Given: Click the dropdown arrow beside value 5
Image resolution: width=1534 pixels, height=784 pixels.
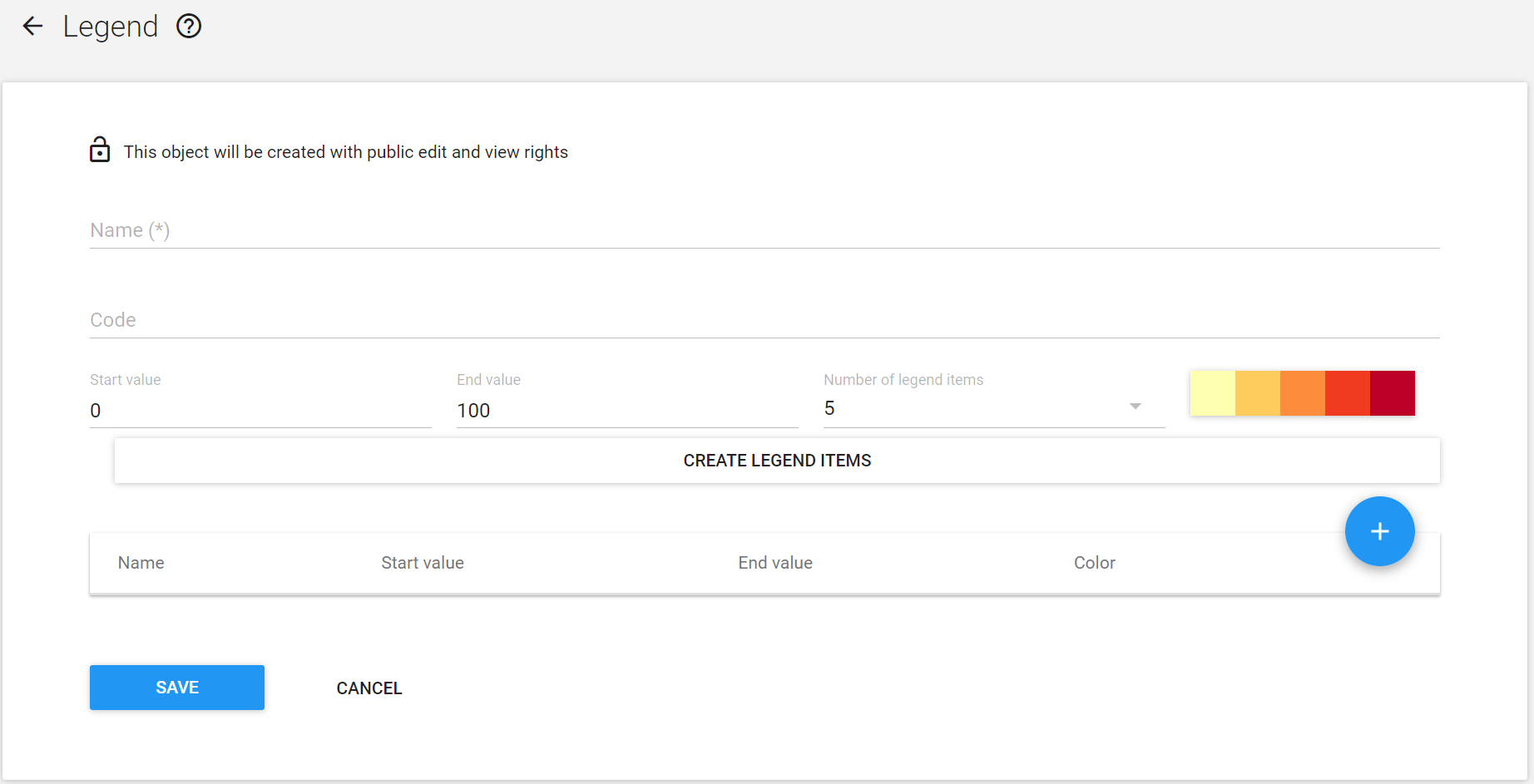Looking at the screenshot, I should click(1135, 407).
